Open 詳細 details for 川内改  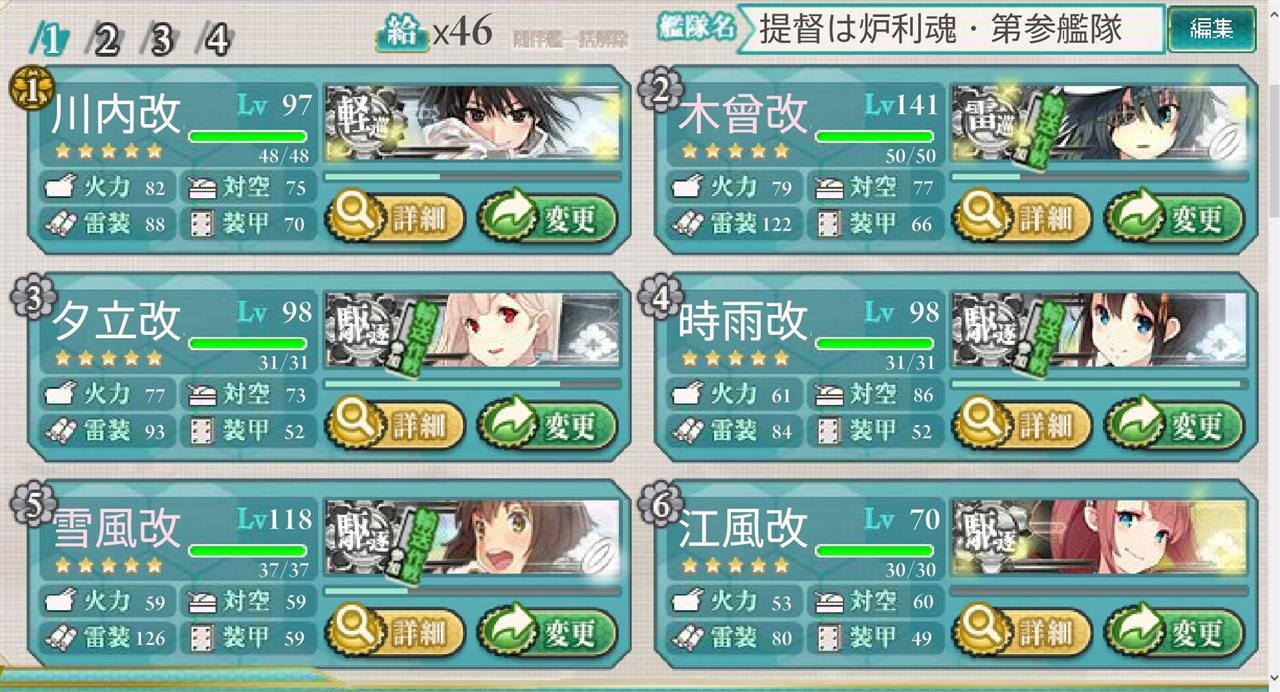point(396,218)
